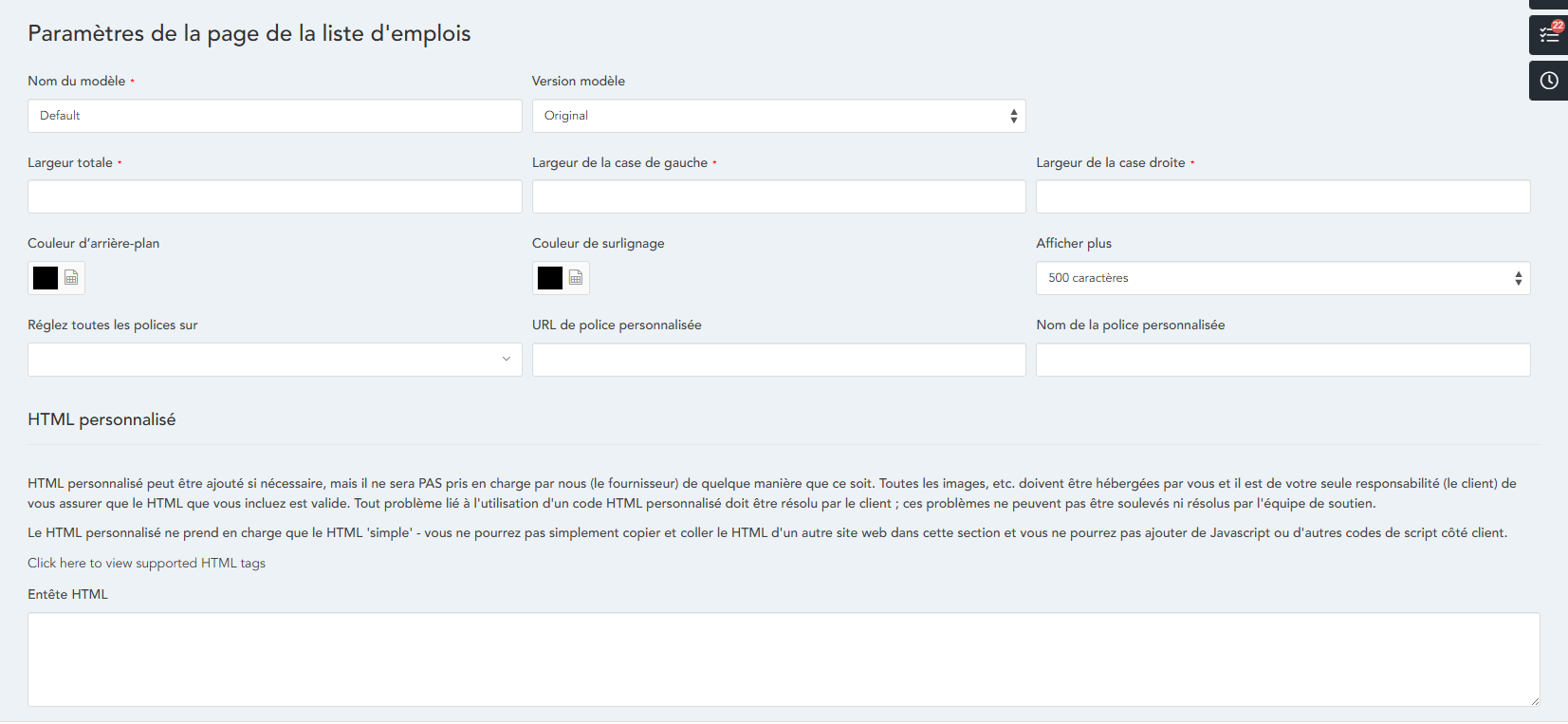Click the red 22 notification badge
The height and width of the screenshot is (724, 1568).
point(1558,26)
